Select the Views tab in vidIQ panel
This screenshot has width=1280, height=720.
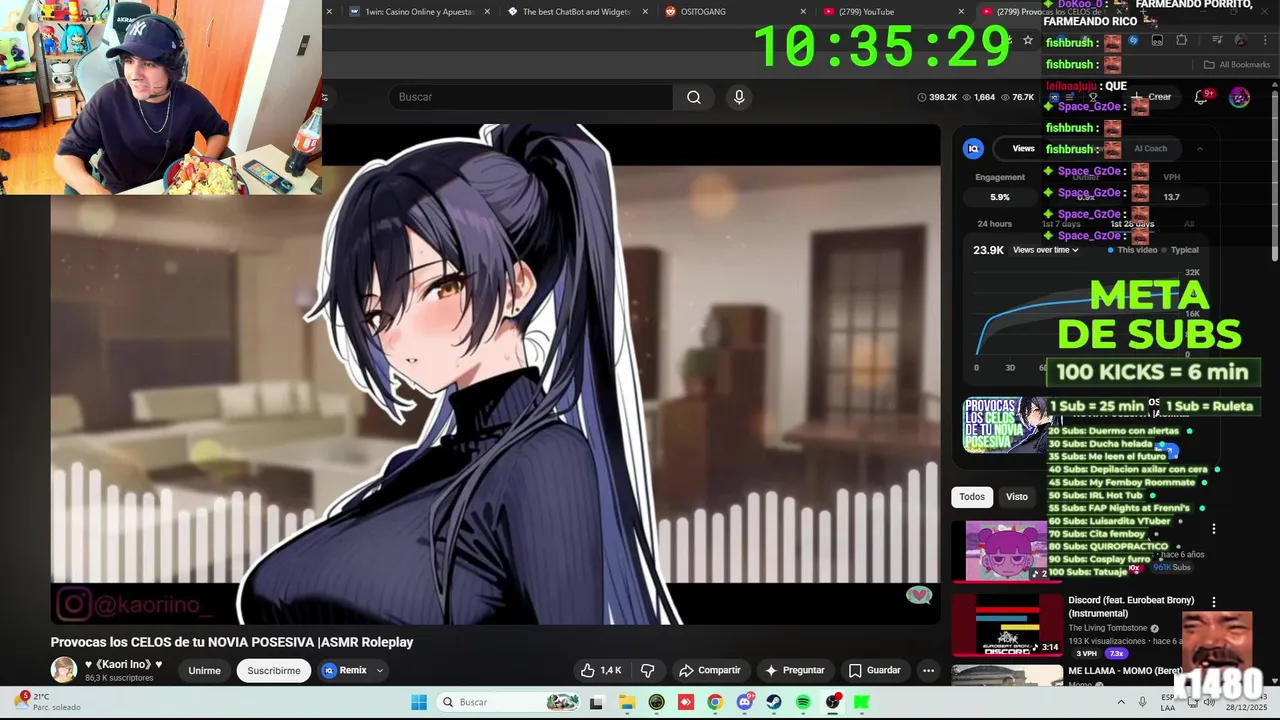[1023, 148]
